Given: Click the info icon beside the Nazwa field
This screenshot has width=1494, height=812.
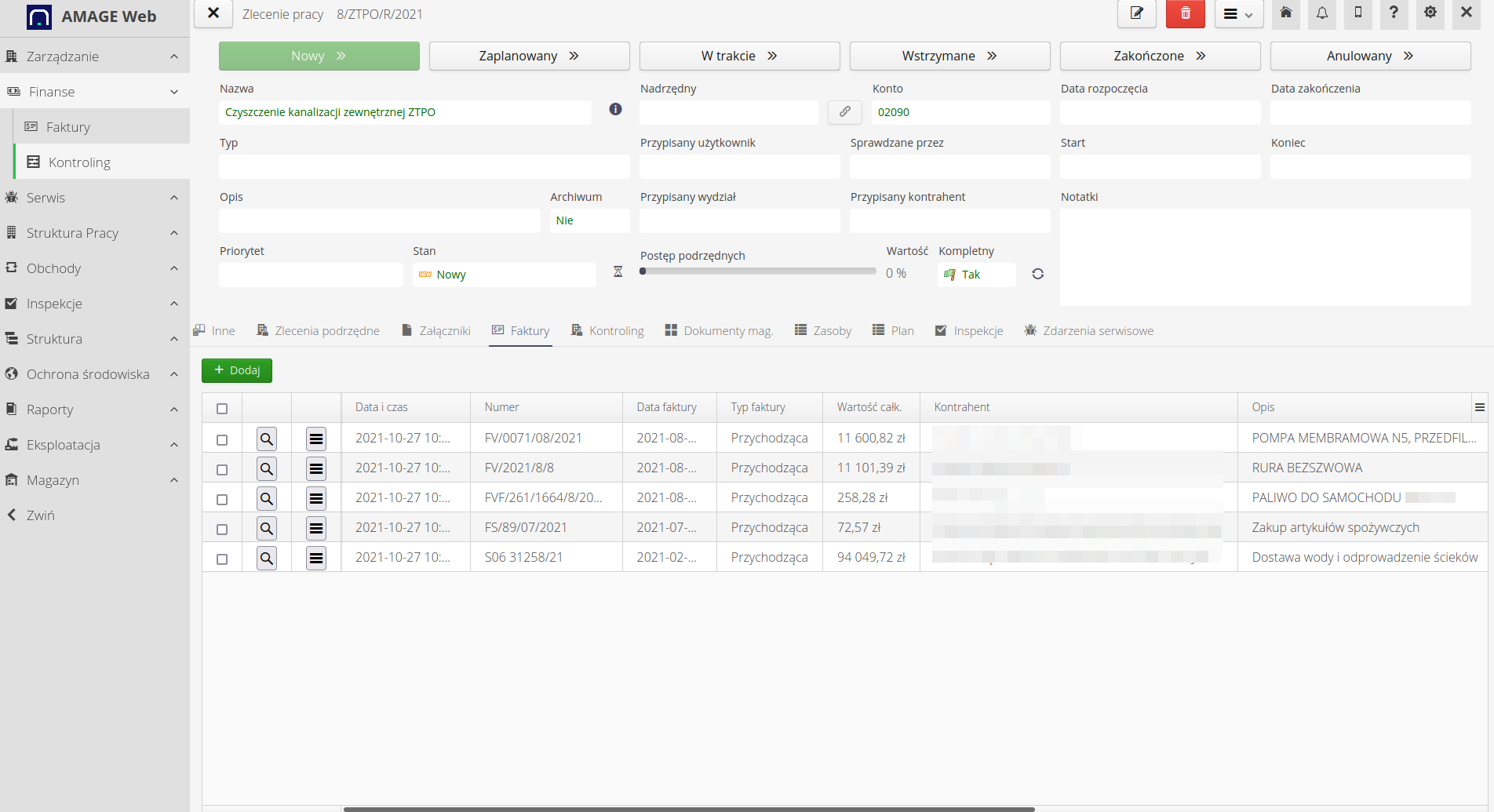Looking at the screenshot, I should (x=614, y=109).
